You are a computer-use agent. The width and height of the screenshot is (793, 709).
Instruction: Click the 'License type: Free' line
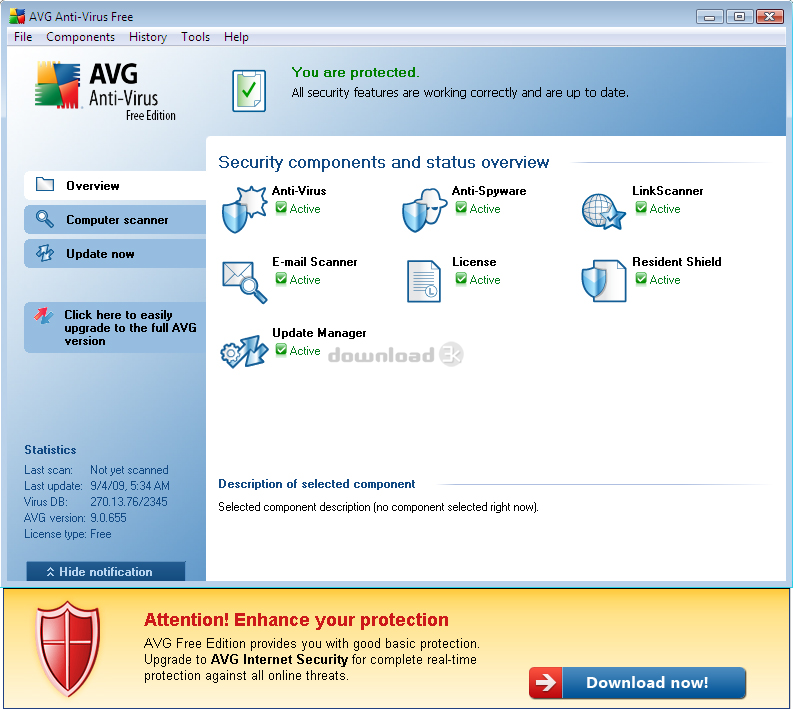68,534
